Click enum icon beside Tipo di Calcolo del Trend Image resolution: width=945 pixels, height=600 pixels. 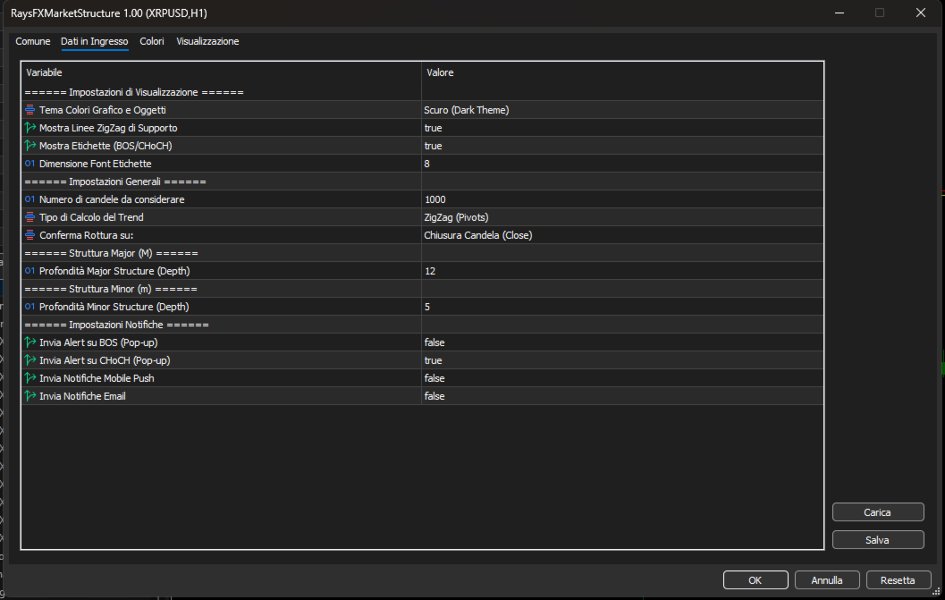(x=30, y=217)
